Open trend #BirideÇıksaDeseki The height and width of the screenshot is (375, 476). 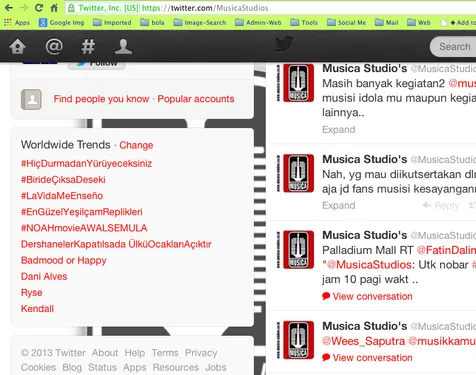pyautogui.click(x=63, y=180)
